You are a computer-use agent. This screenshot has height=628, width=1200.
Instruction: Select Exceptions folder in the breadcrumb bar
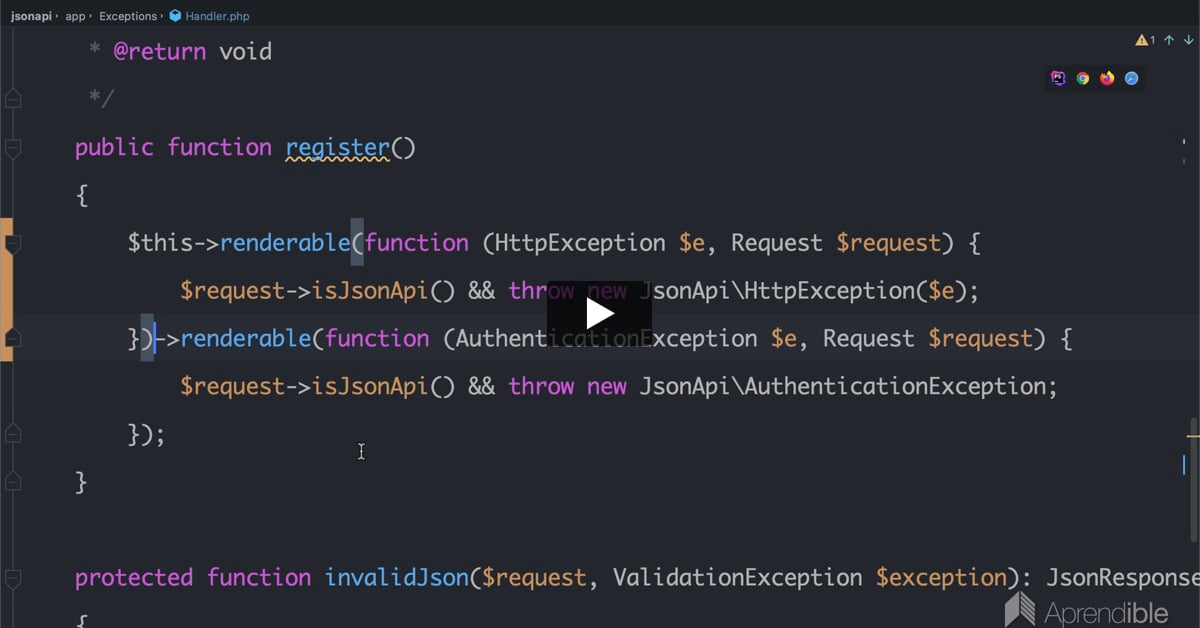128,16
